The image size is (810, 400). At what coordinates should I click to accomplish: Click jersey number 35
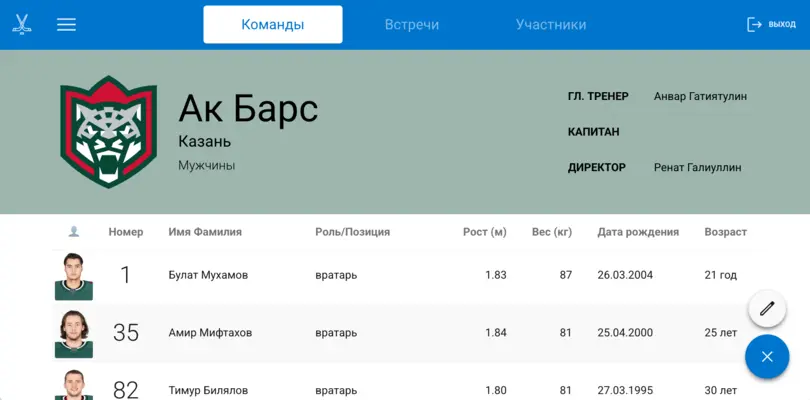[126, 333]
